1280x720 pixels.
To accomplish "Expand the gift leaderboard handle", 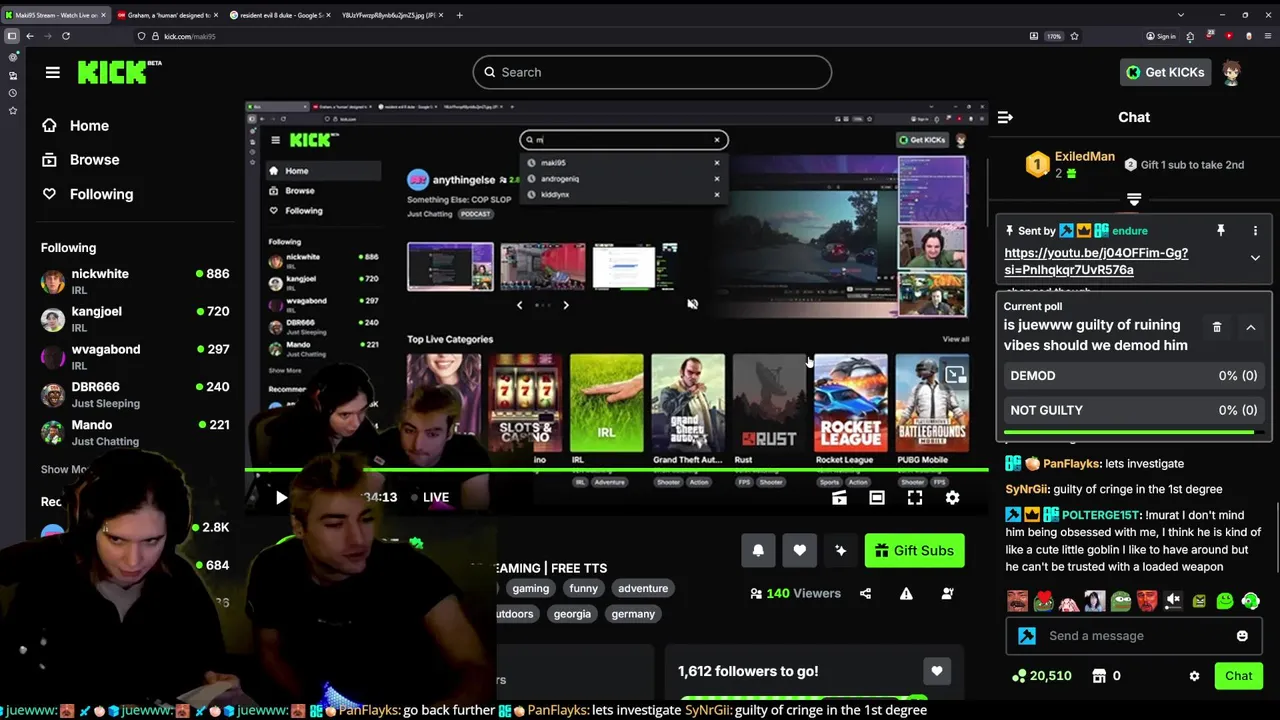I will click(x=1134, y=200).
